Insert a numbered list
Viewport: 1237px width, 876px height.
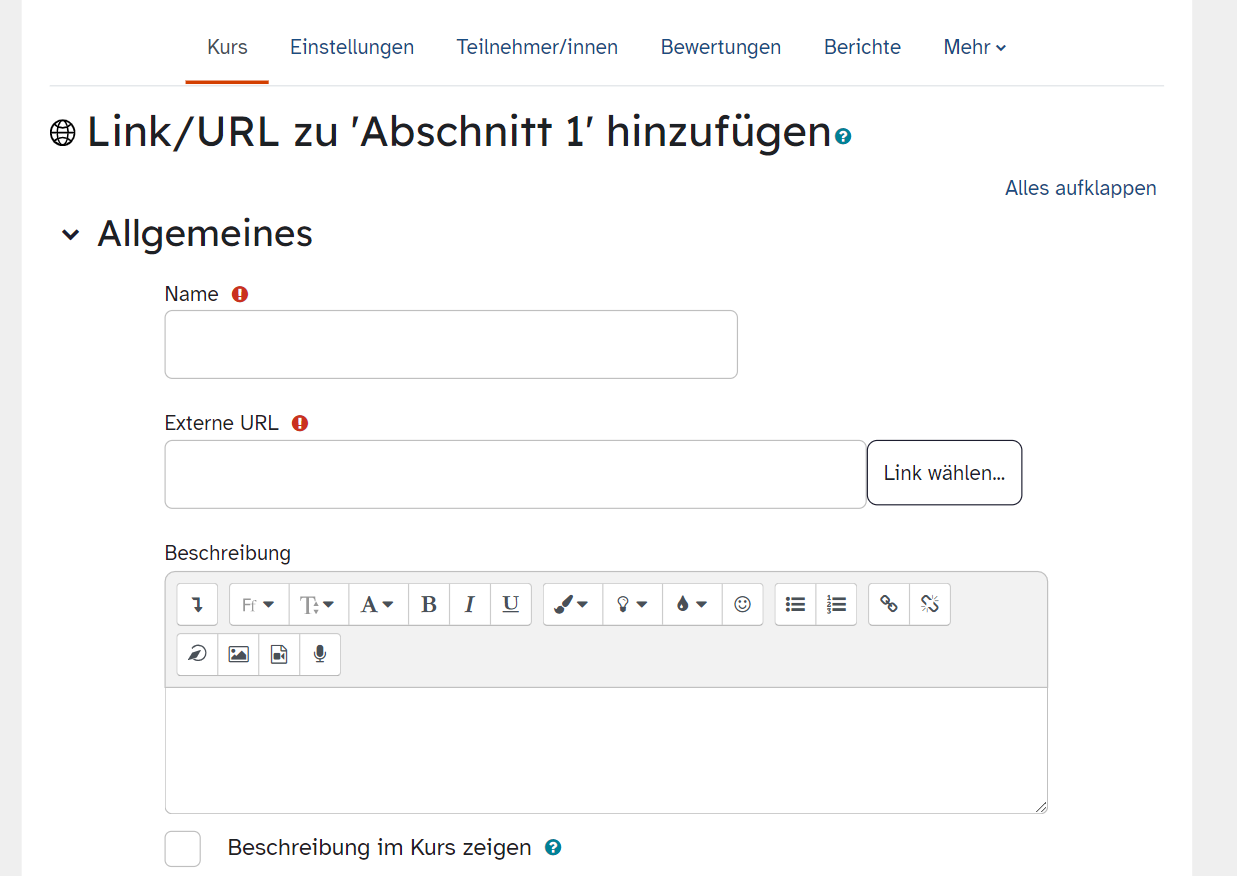click(x=836, y=605)
